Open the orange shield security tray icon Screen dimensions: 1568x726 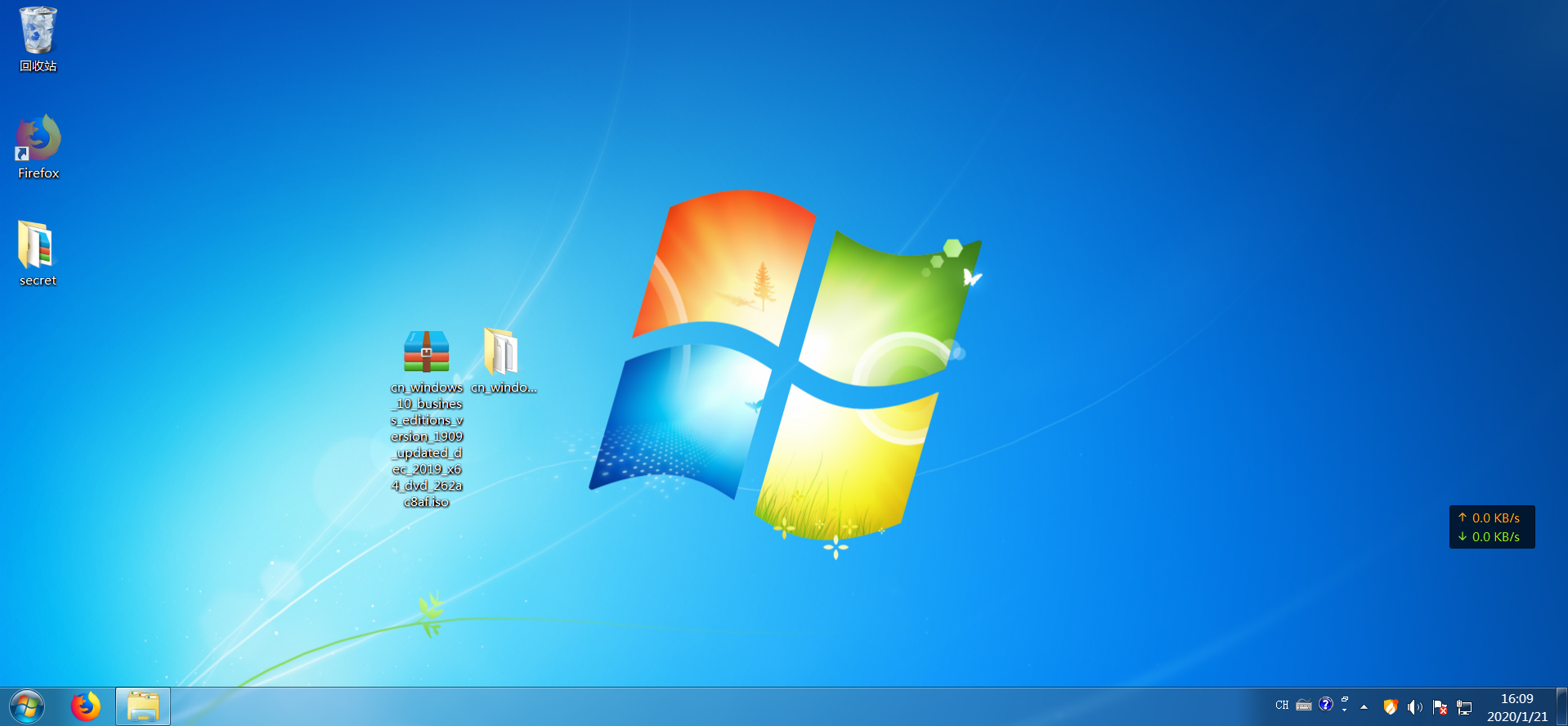1391,707
